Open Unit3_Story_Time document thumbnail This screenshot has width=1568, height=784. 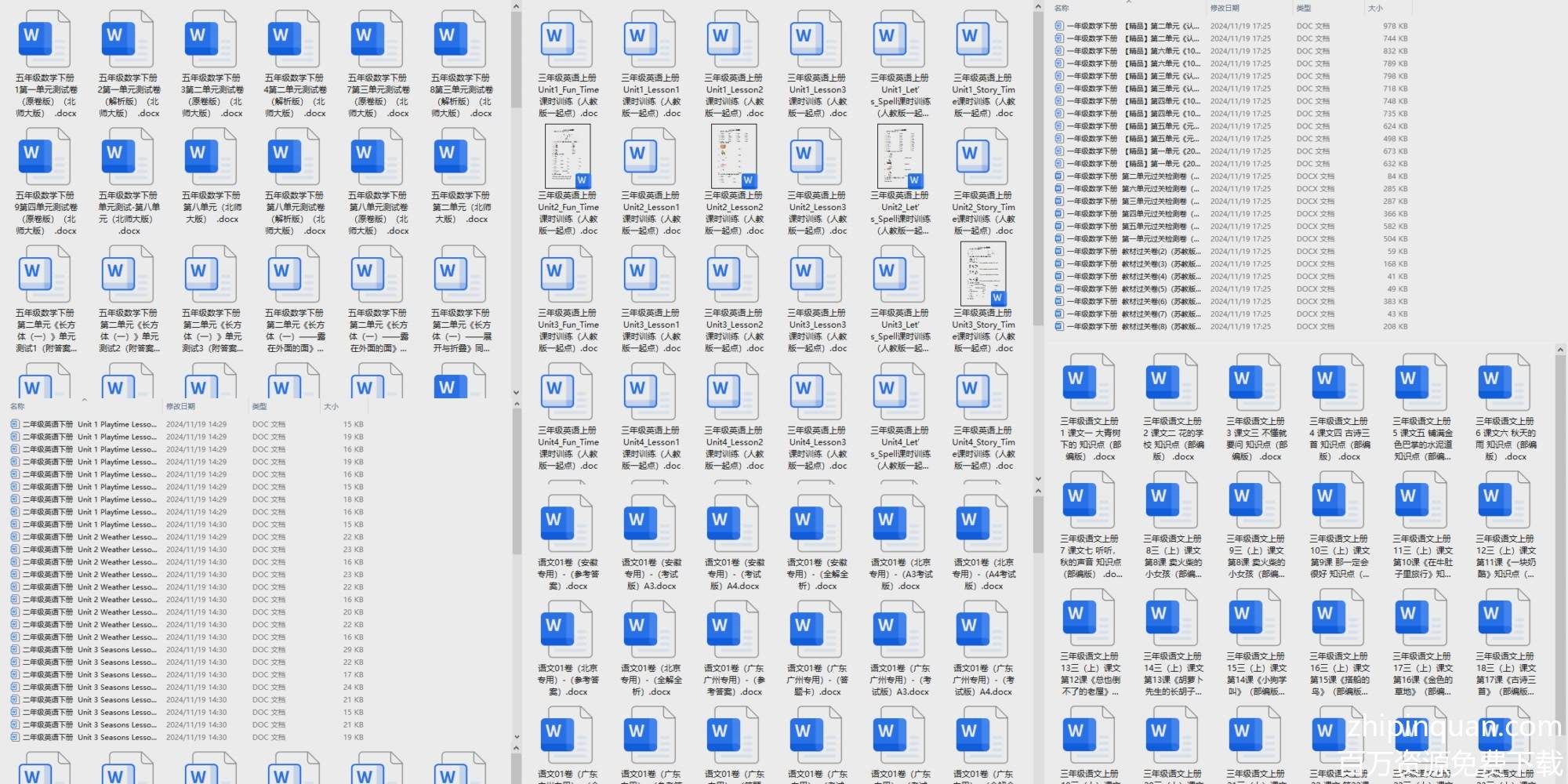[x=983, y=274]
